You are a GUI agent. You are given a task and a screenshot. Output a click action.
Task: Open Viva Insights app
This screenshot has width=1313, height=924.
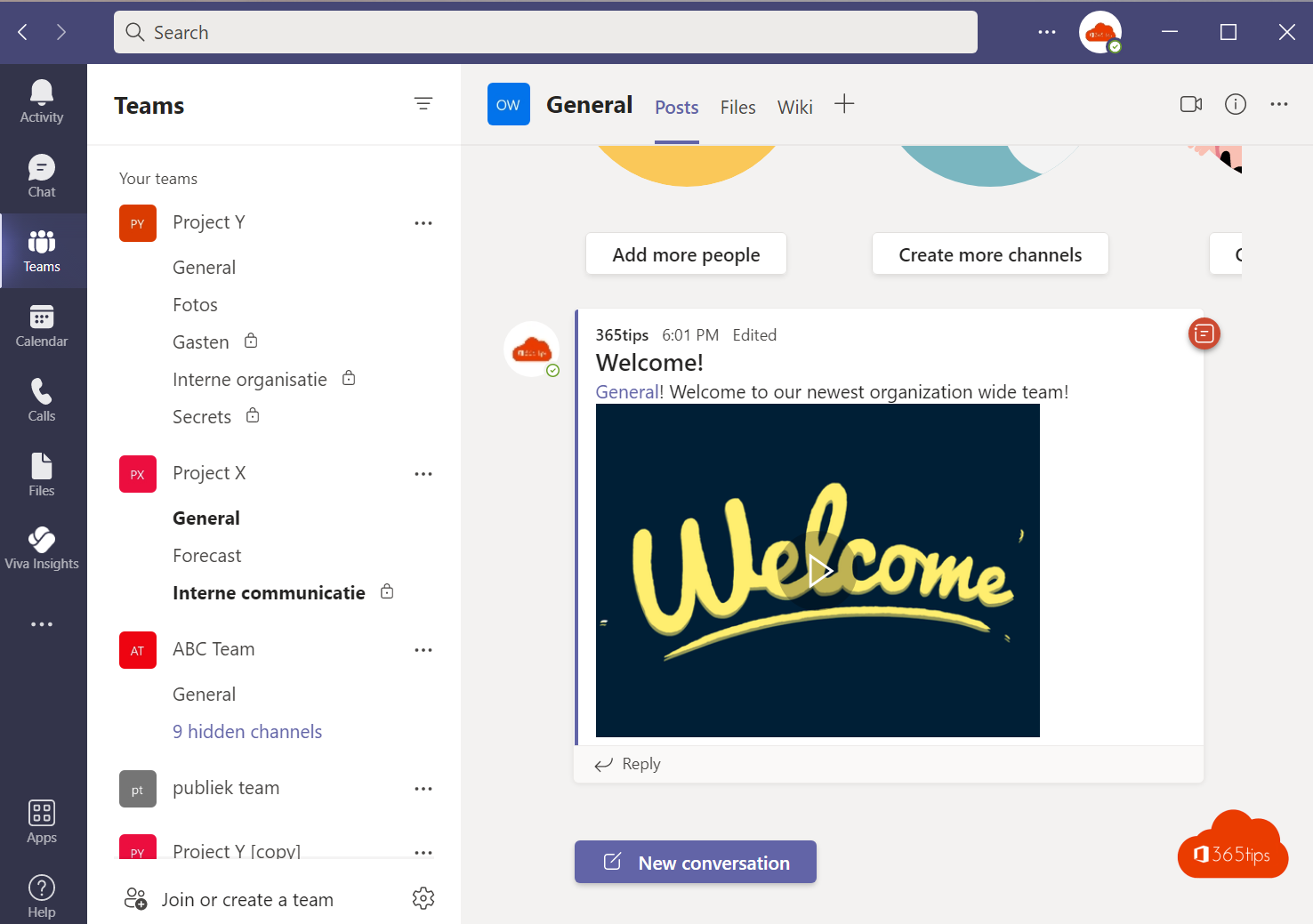(42, 548)
